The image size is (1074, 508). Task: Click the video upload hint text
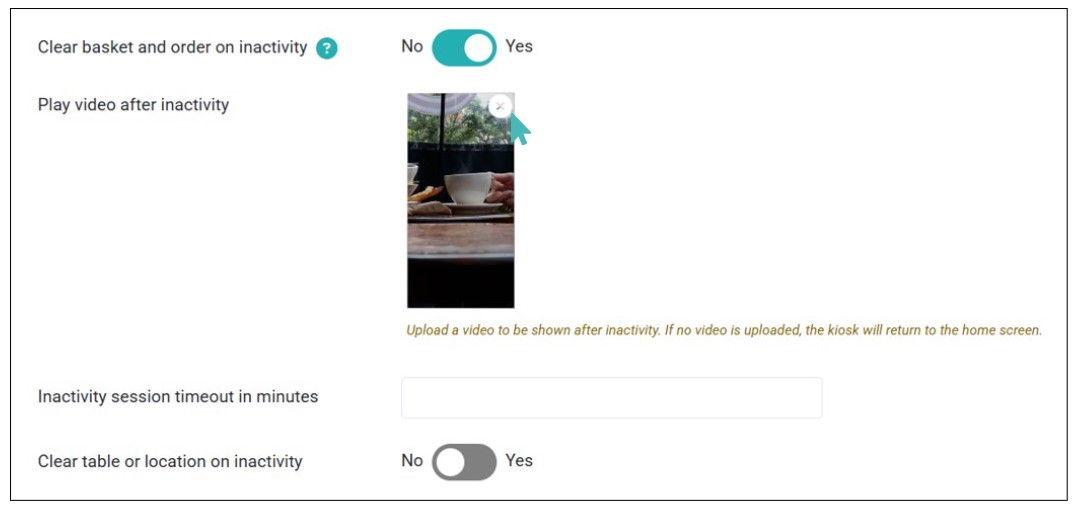click(x=724, y=330)
